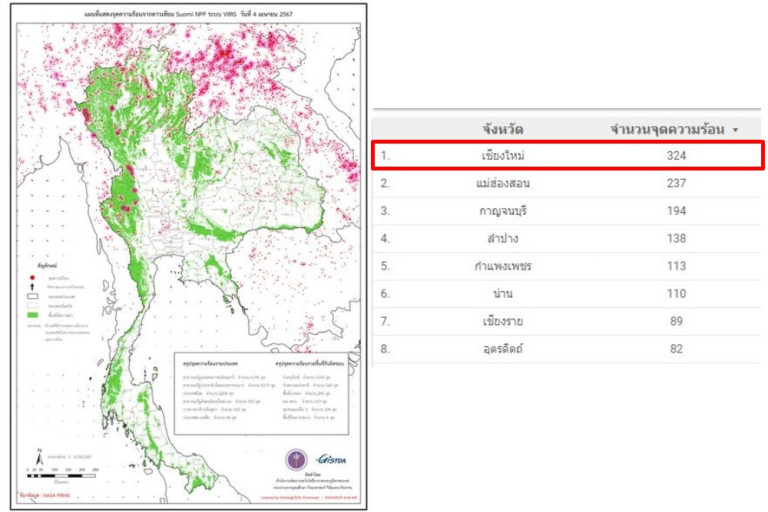Click the จังหวัด column header

point(502,129)
